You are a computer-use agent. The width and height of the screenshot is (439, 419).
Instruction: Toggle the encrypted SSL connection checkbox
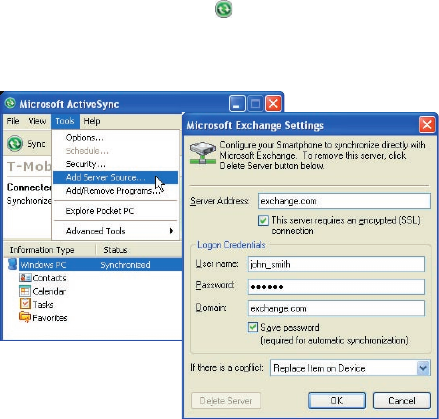click(x=263, y=221)
